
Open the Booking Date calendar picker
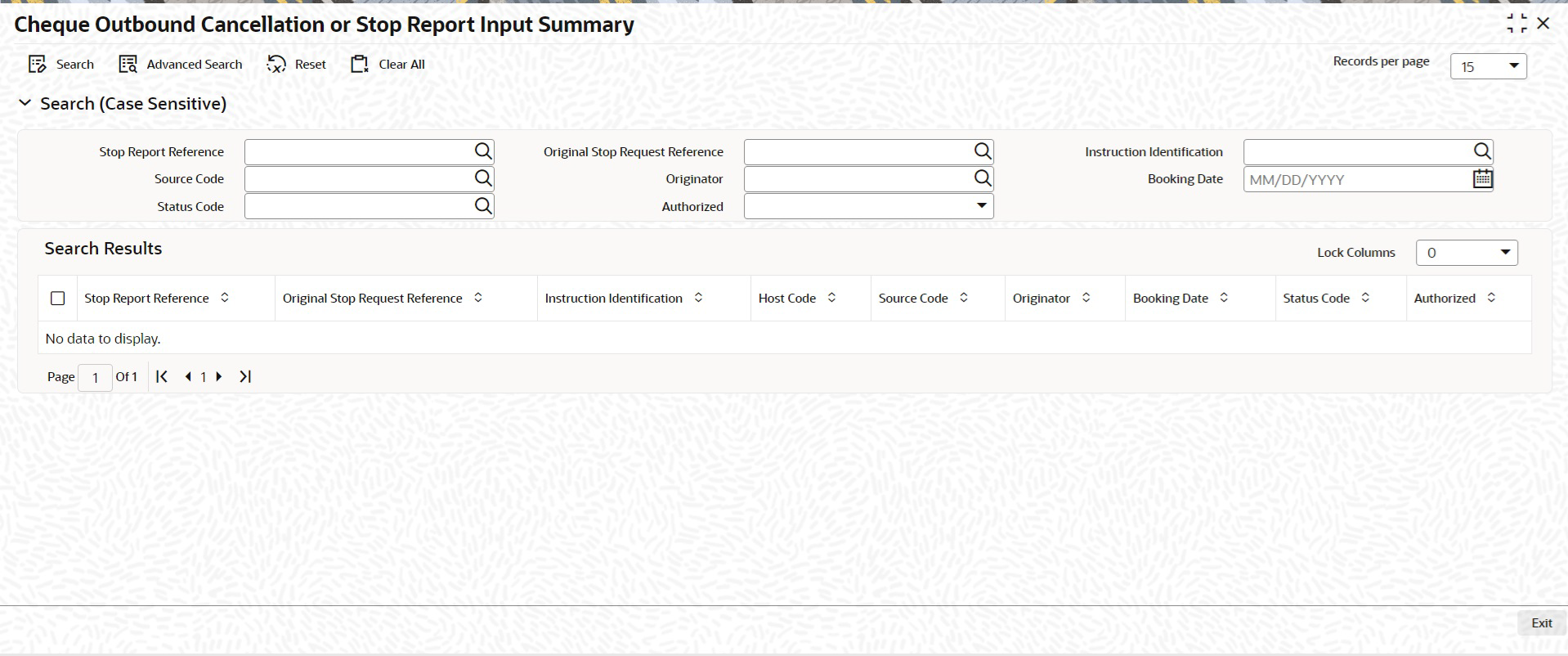tap(1482, 179)
